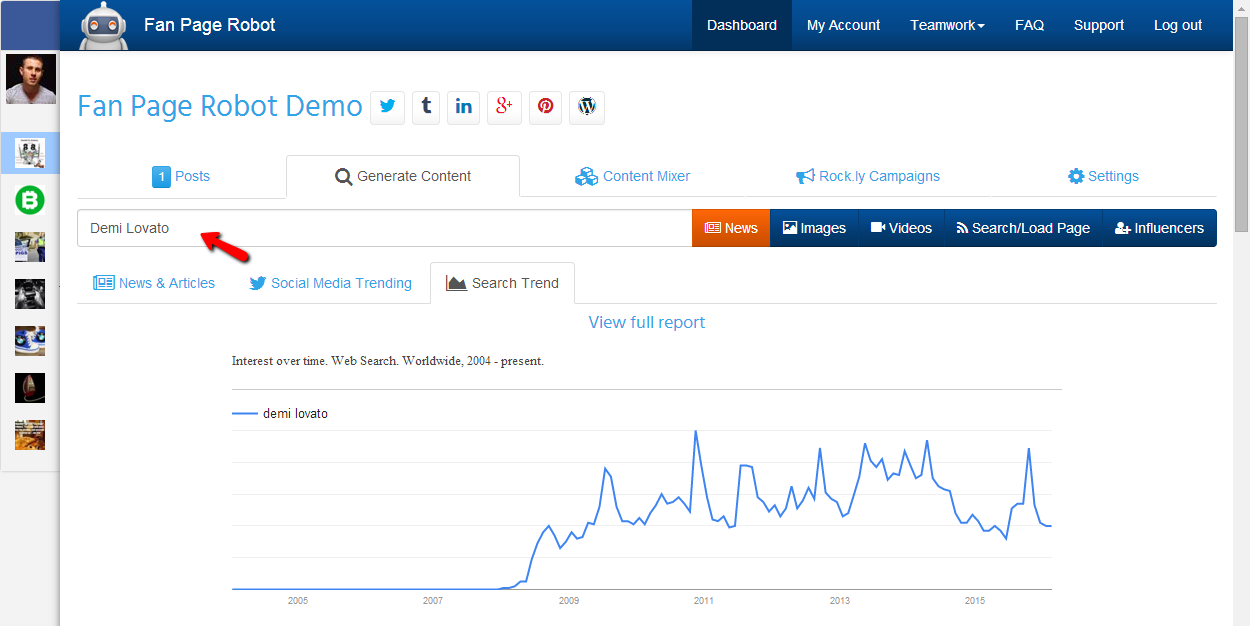The height and width of the screenshot is (626, 1250).
Task: Open the WordPress icon button
Action: click(587, 107)
